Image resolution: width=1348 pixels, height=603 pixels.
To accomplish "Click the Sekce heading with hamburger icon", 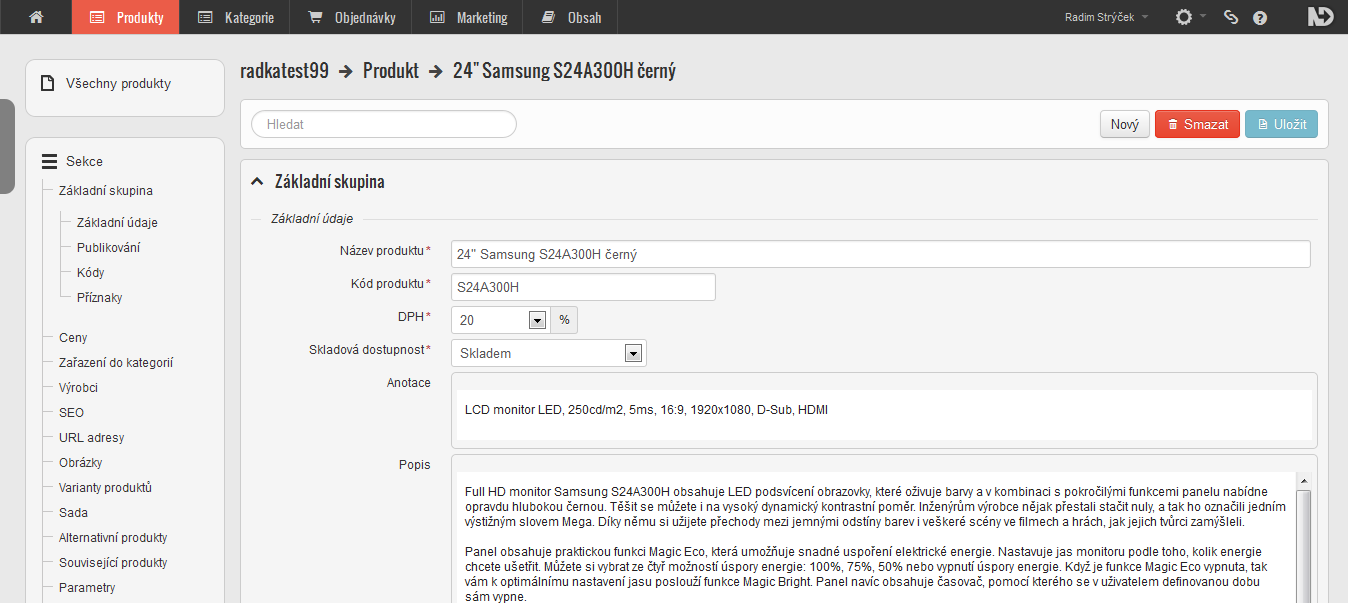I will click(72, 161).
